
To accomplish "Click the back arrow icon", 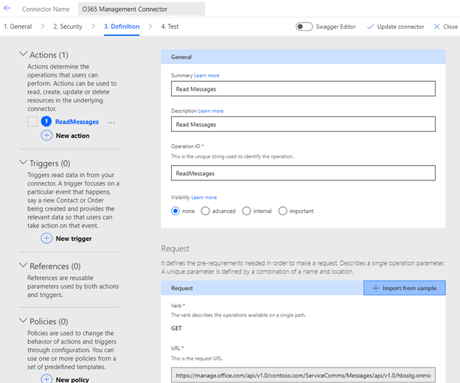I will [7, 9].
